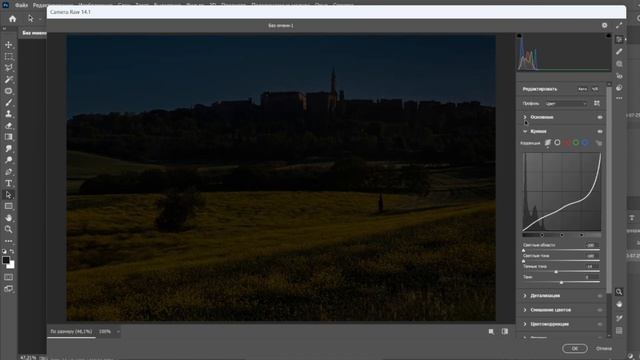Expand the Смешение цветов section

coord(525,310)
